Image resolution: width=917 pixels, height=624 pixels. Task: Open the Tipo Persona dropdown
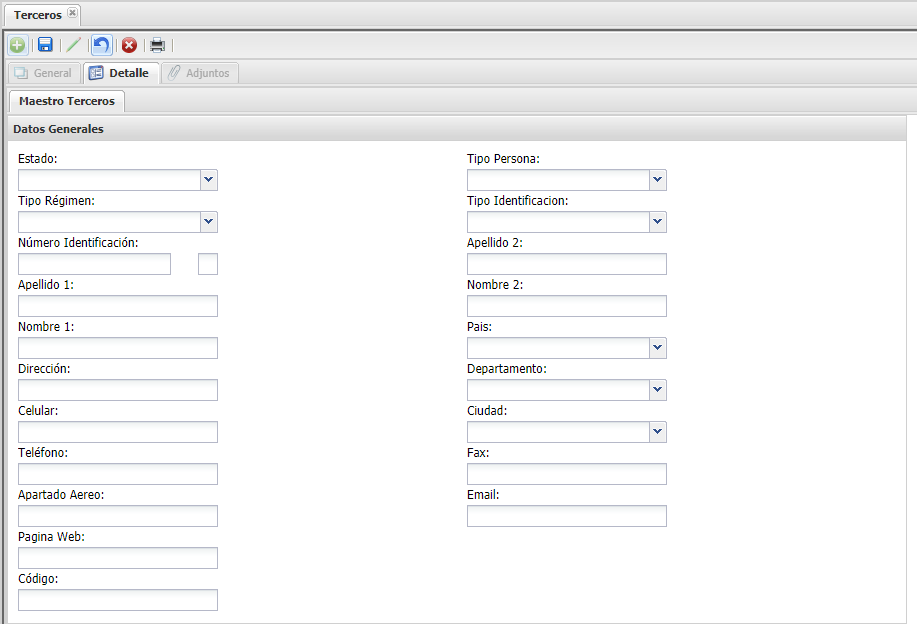click(x=657, y=180)
